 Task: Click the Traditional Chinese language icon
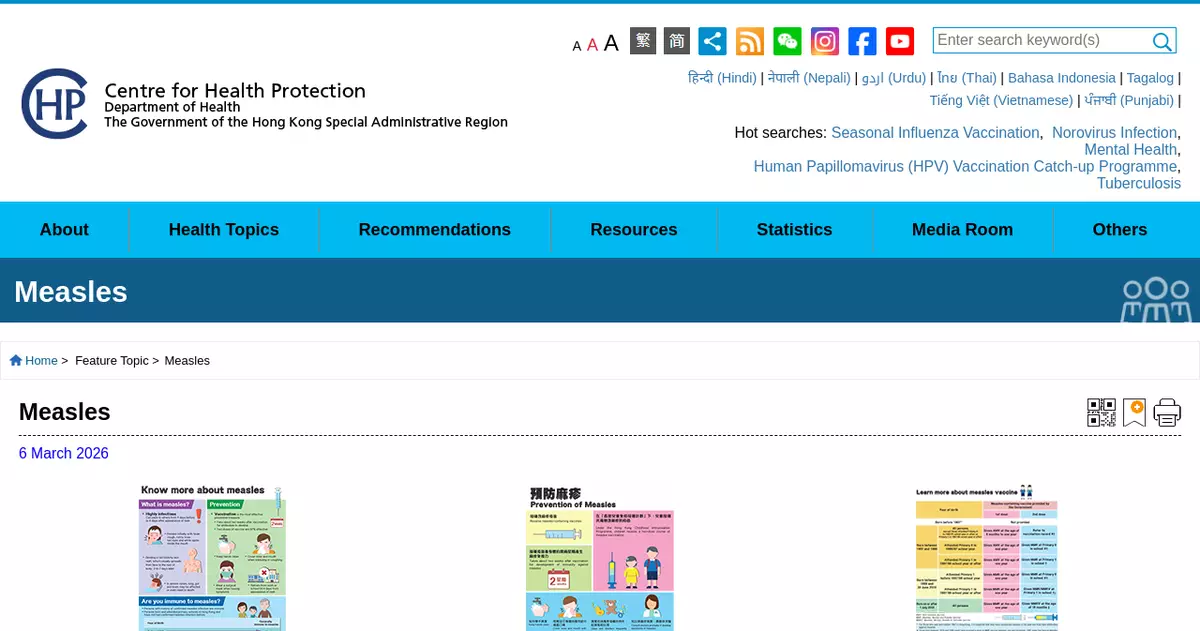tap(643, 41)
